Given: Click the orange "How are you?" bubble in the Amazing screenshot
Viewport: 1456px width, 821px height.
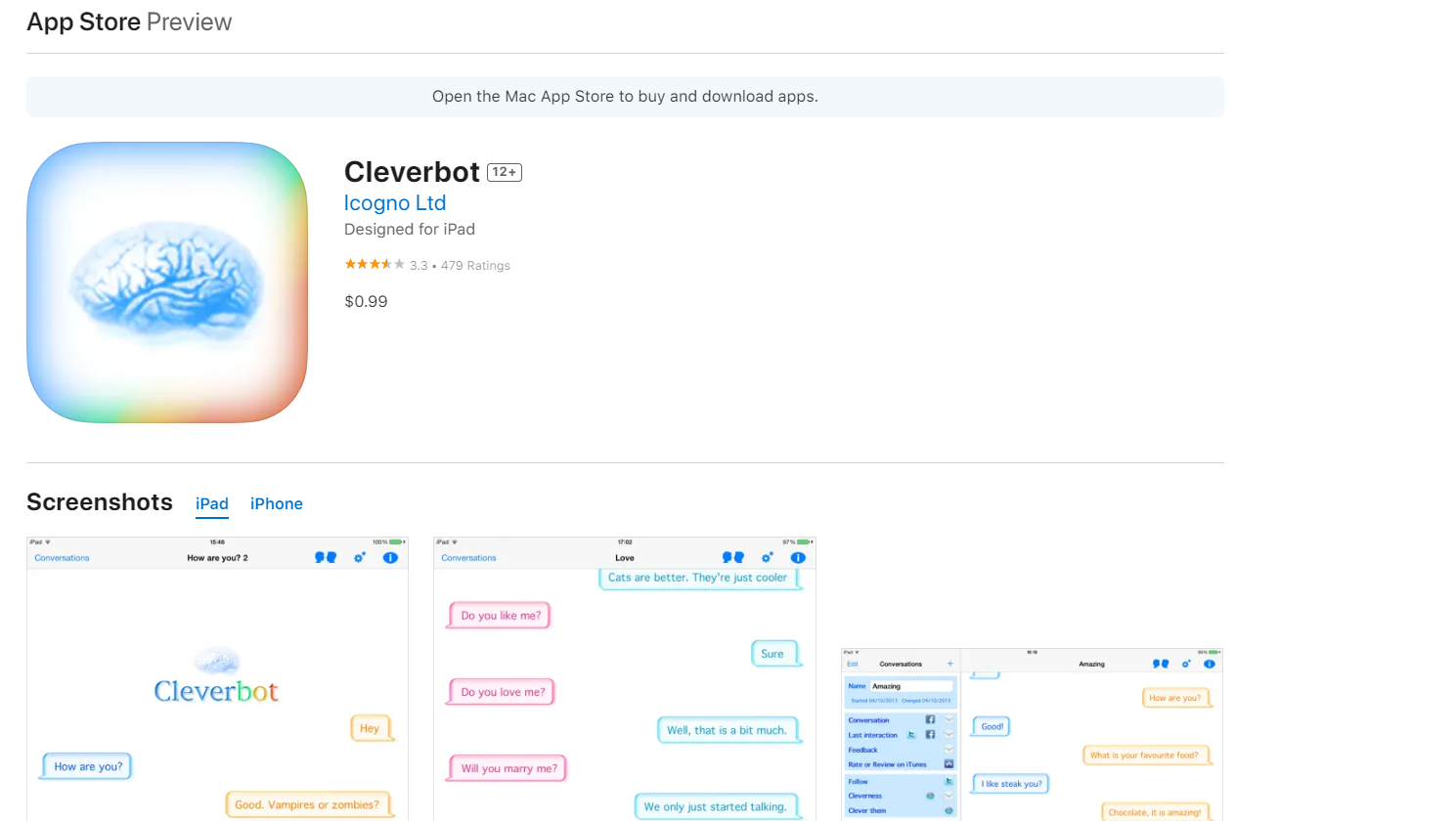Looking at the screenshot, I should point(1176,698).
